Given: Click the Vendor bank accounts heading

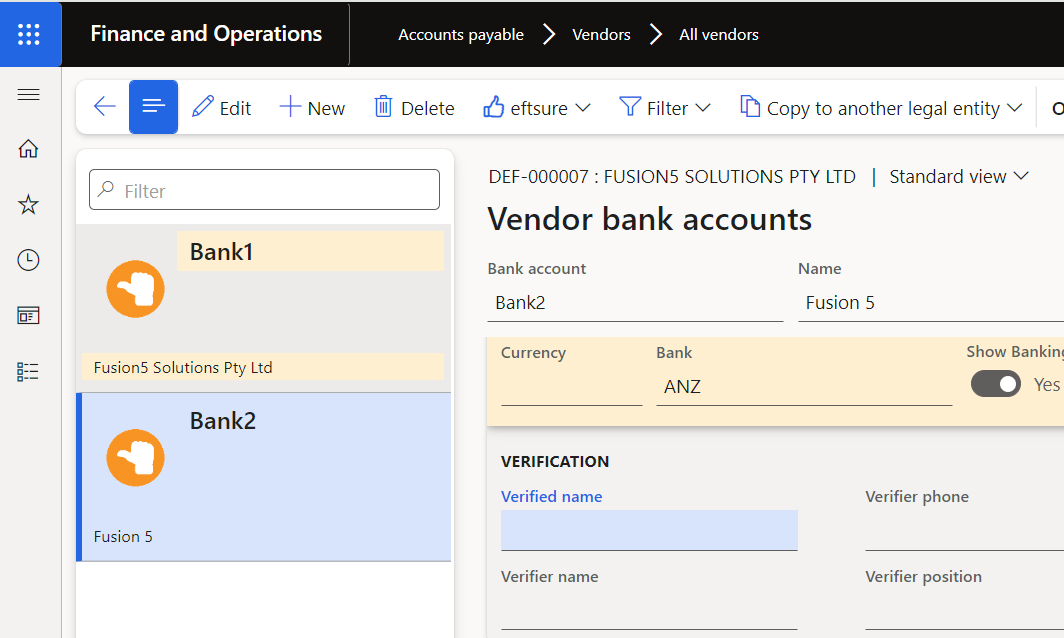Looking at the screenshot, I should click(649, 219).
